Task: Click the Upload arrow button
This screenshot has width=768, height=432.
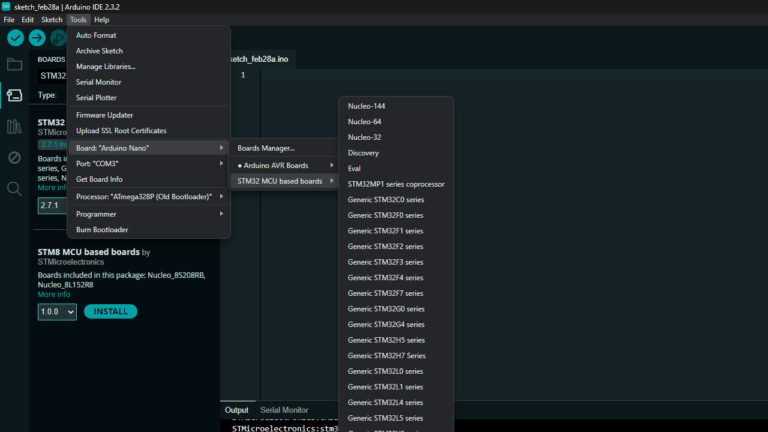Action: tap(37, 38)
